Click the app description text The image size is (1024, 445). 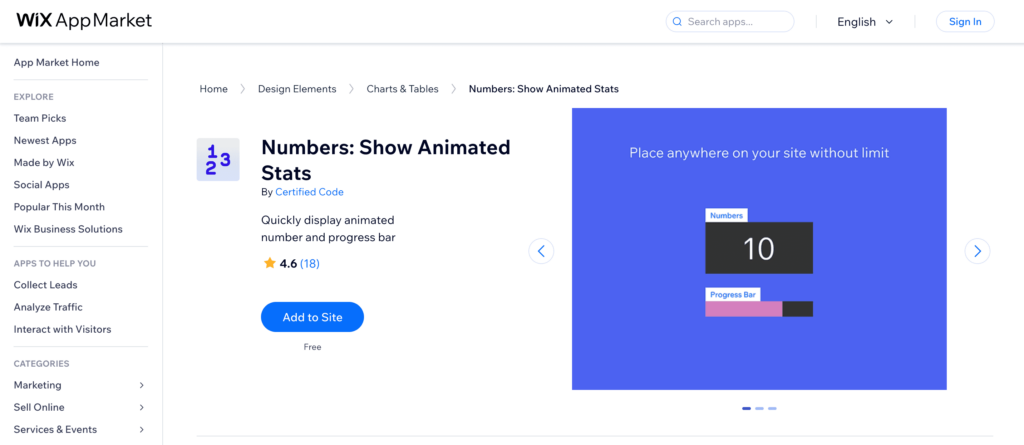coord(328,229)
